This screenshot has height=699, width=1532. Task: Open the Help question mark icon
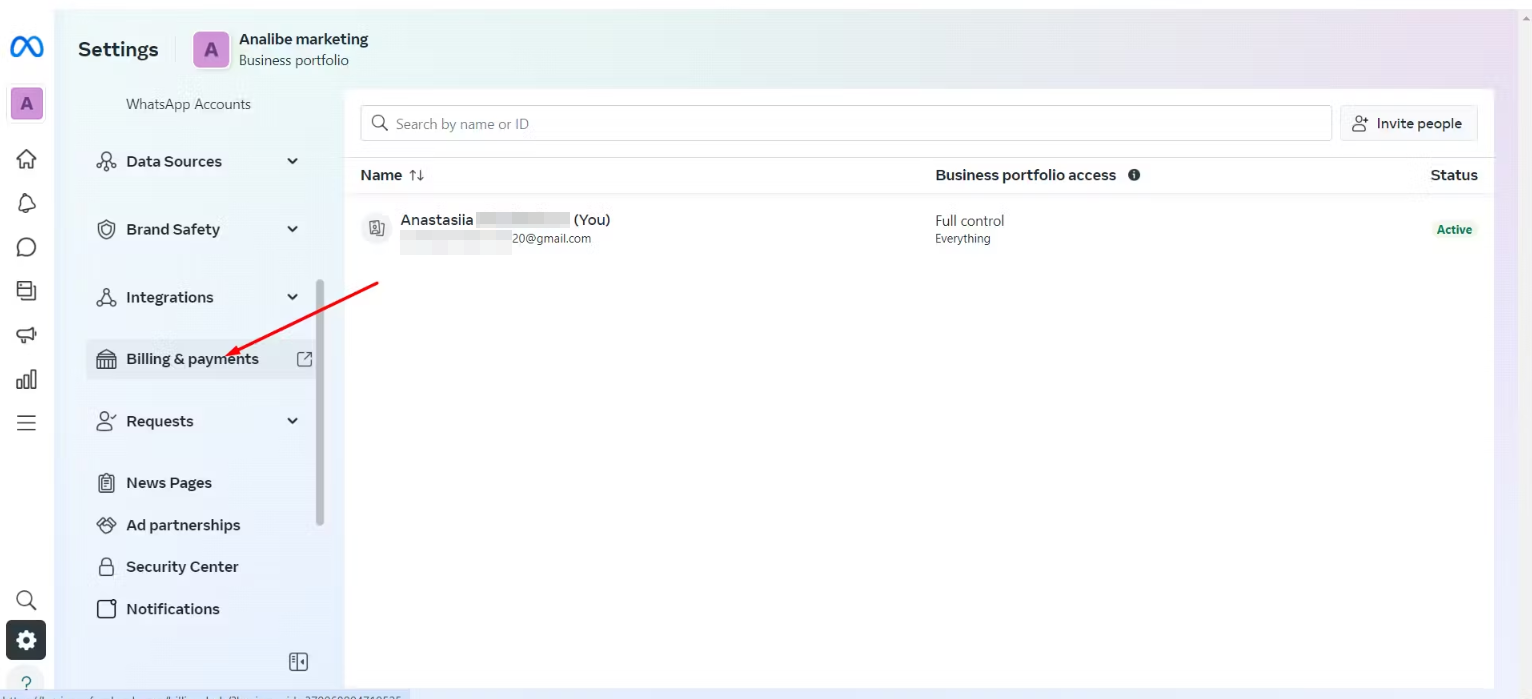pyautogui.click(x=27, y=684)
